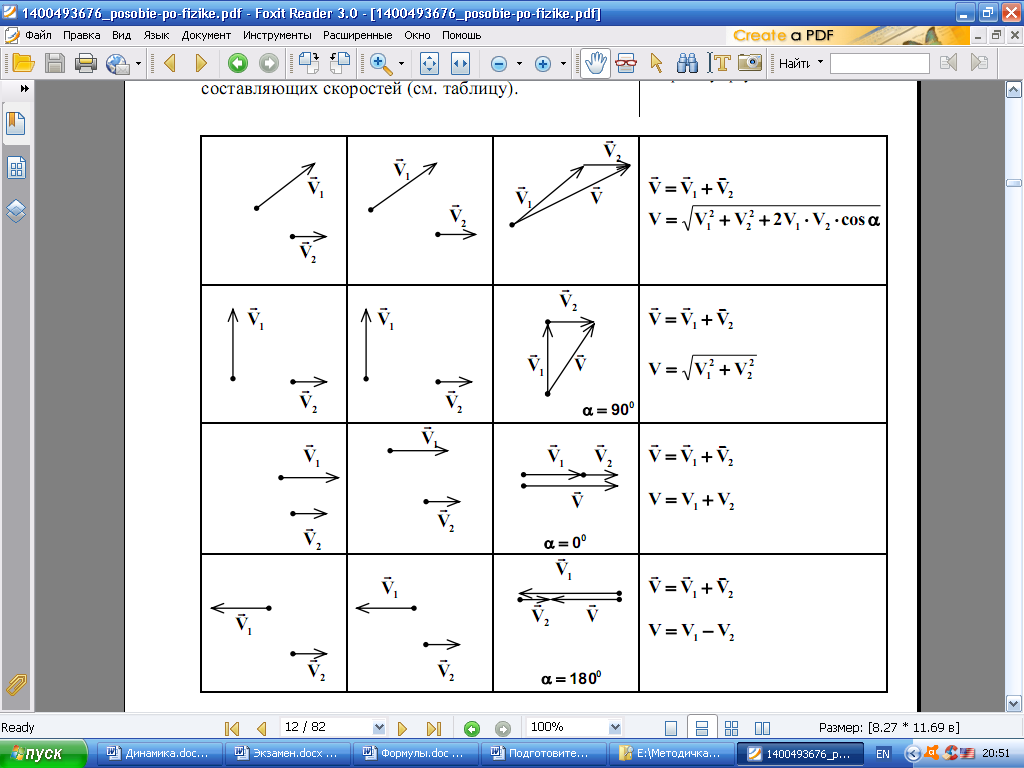Viewport: 1024px width, 768px height.
Task: Open the Bookmarks side panel
Action: pos(16,123)
